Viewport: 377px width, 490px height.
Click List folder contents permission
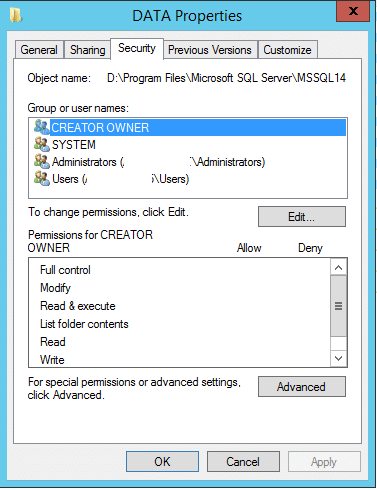pos(180,324)
